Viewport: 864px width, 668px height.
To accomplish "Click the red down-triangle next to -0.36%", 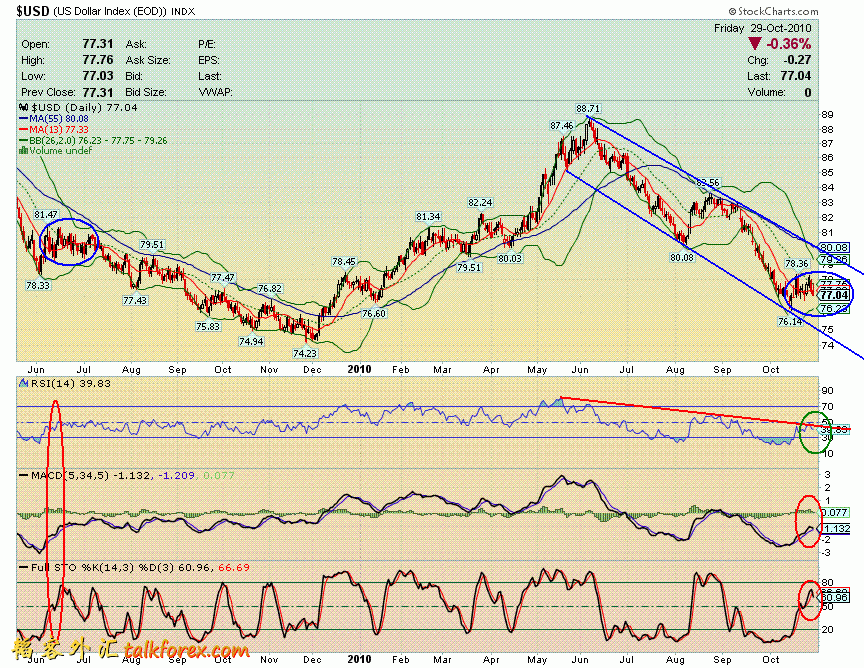I will [x=754, y=44].
